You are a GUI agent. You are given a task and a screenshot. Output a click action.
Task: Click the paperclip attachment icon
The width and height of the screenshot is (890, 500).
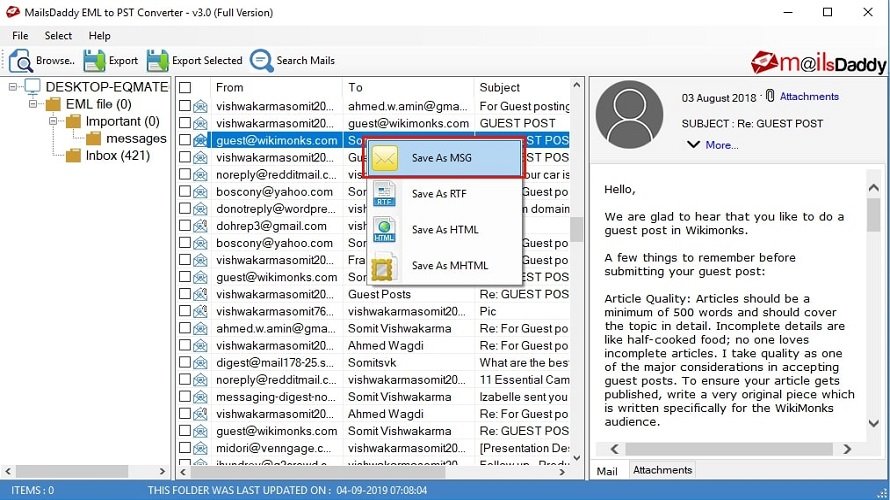[x=770, y=96]
